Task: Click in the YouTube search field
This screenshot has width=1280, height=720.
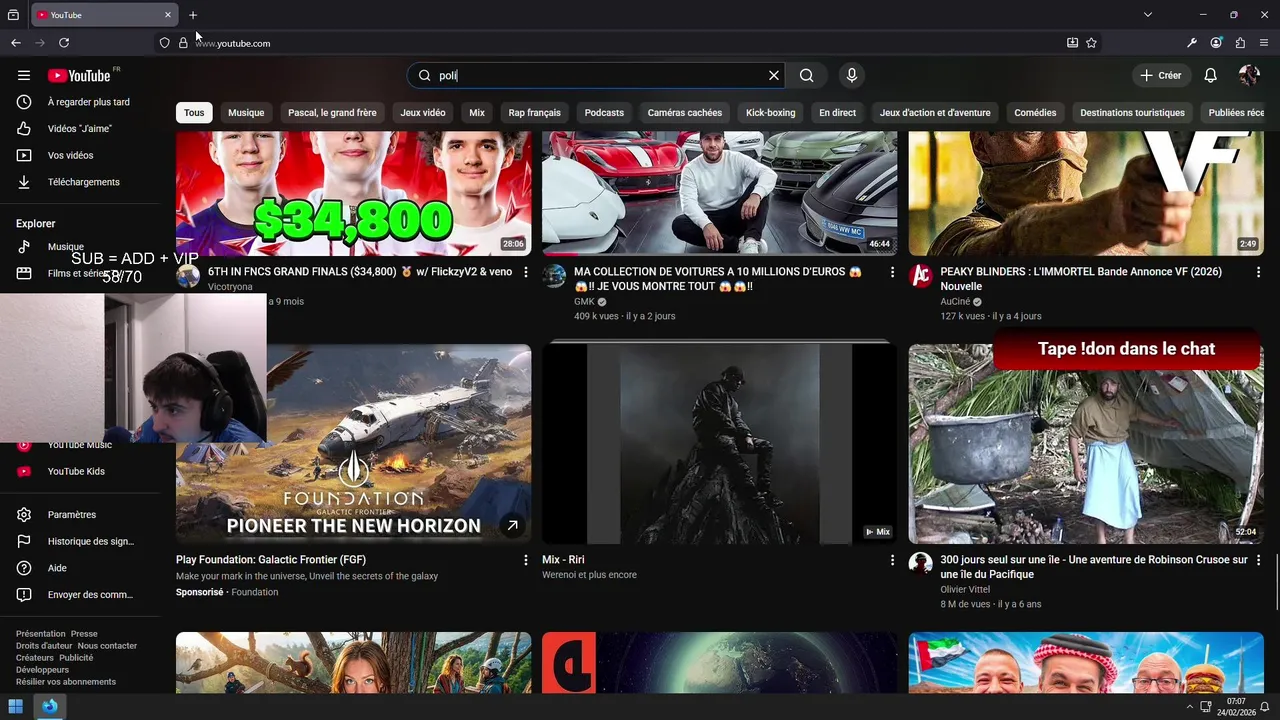Action: point(595,75)
